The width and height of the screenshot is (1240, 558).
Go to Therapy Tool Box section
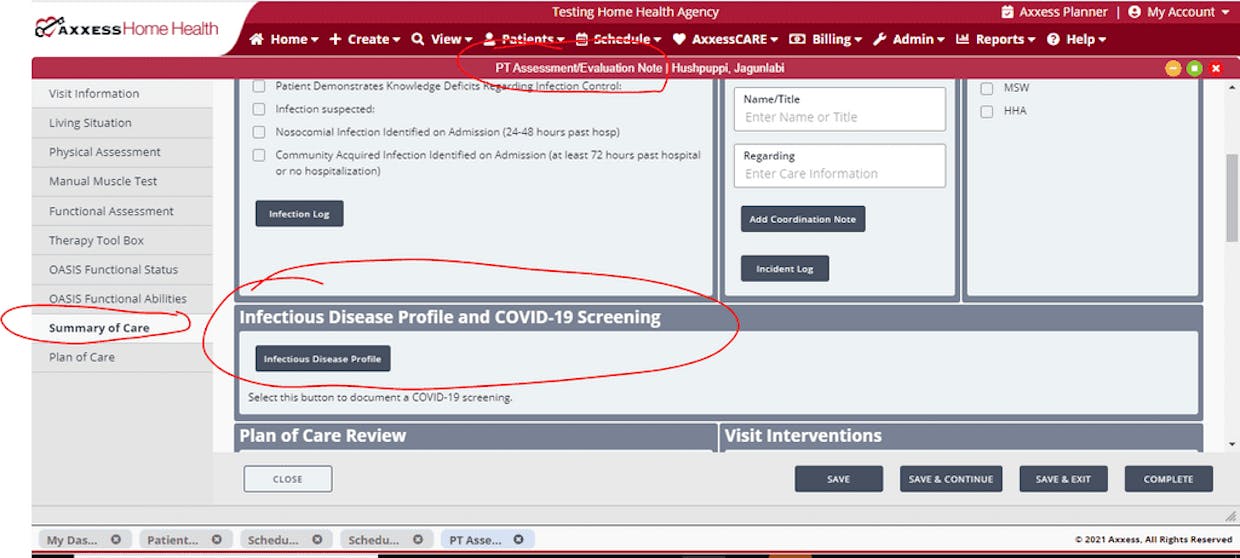[x=122, y=240]
